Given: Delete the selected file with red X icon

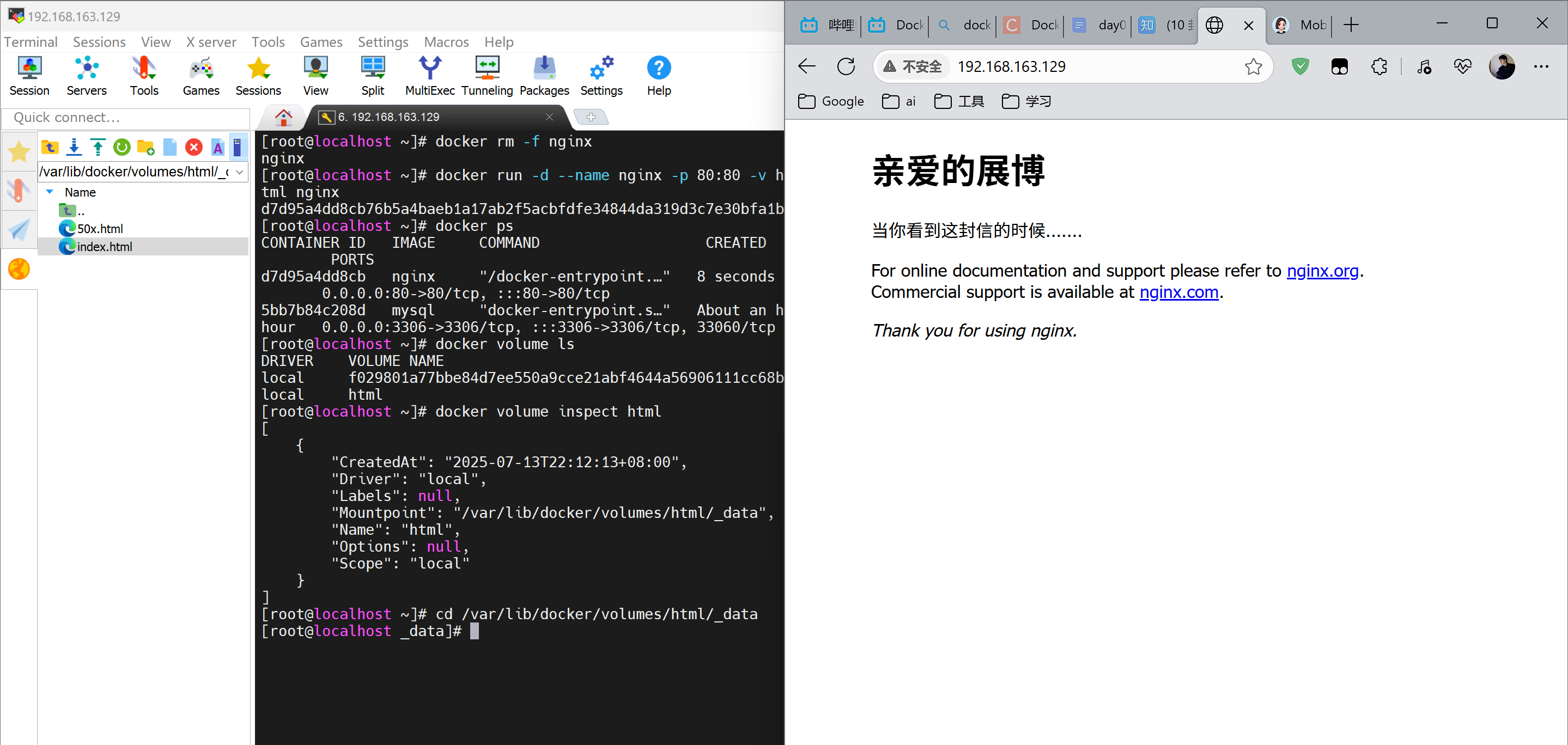Looking at the screenshot, I should [193, 147].
